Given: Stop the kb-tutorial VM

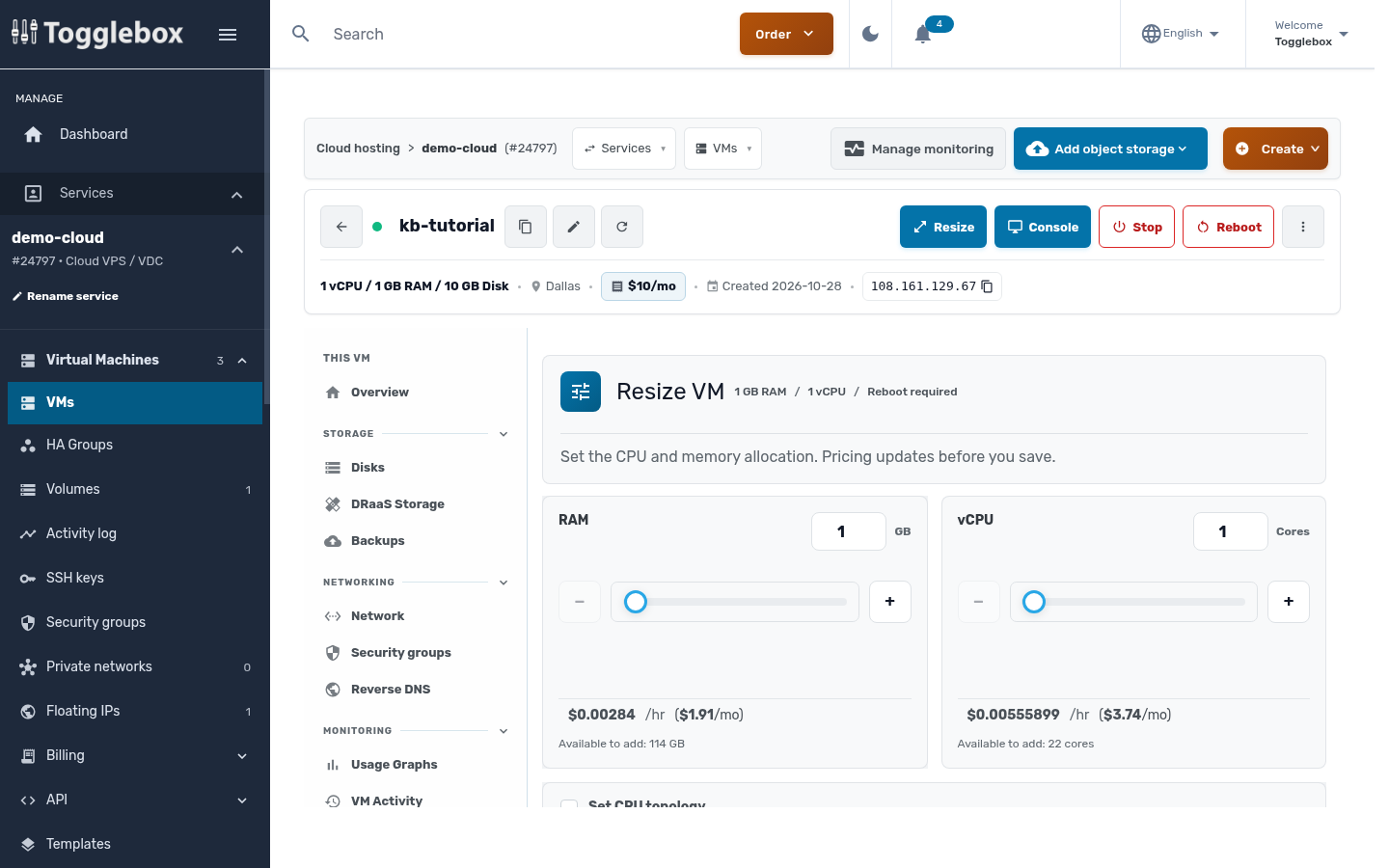Looking at the screenshot, I should [x=1136, y=227].
